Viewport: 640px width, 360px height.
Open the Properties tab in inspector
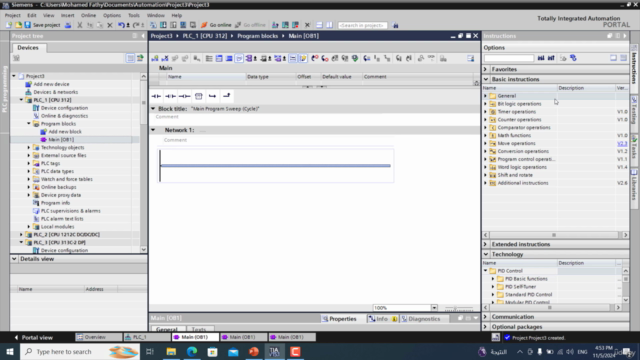339,319
